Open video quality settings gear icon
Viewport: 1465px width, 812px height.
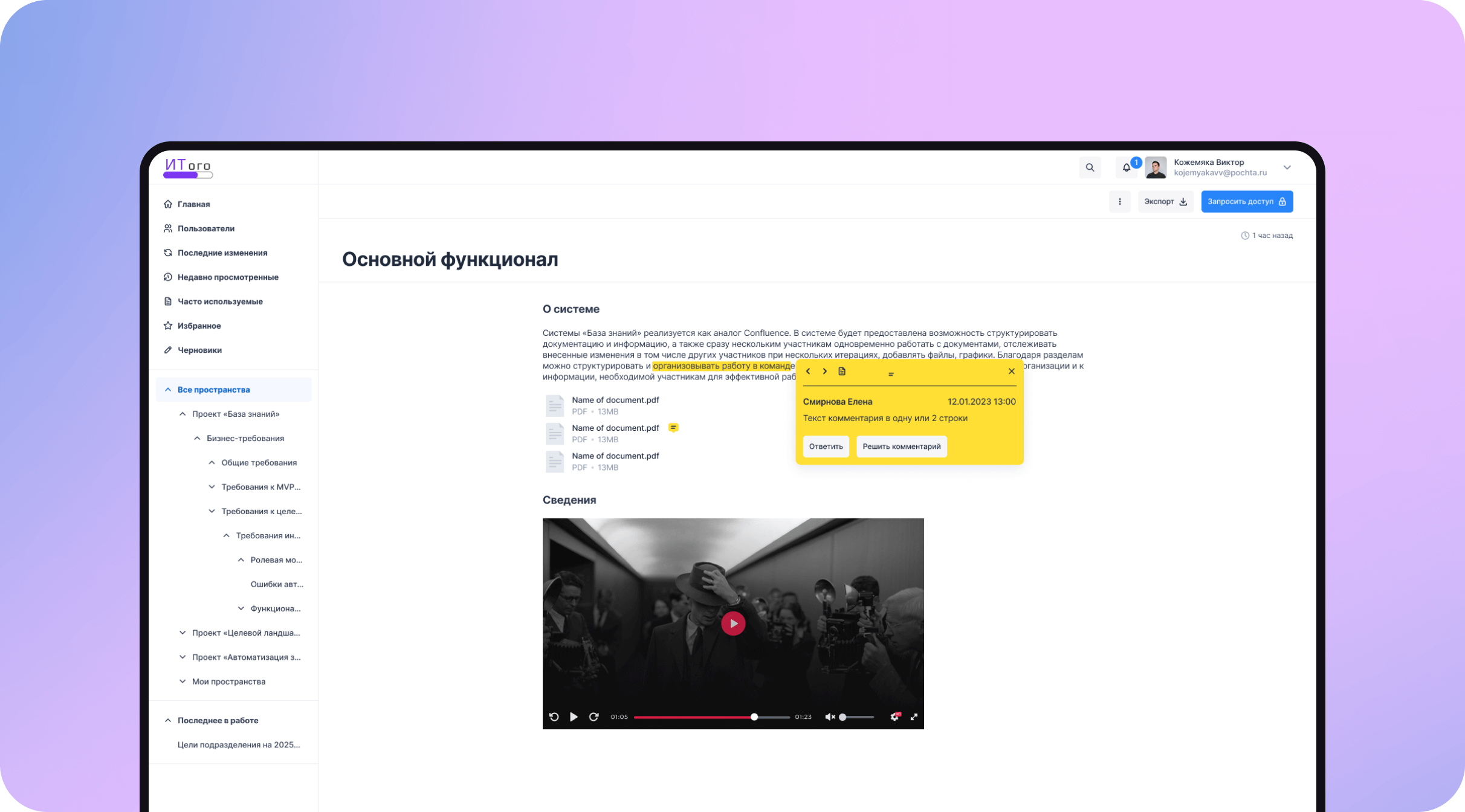(894, 717)
